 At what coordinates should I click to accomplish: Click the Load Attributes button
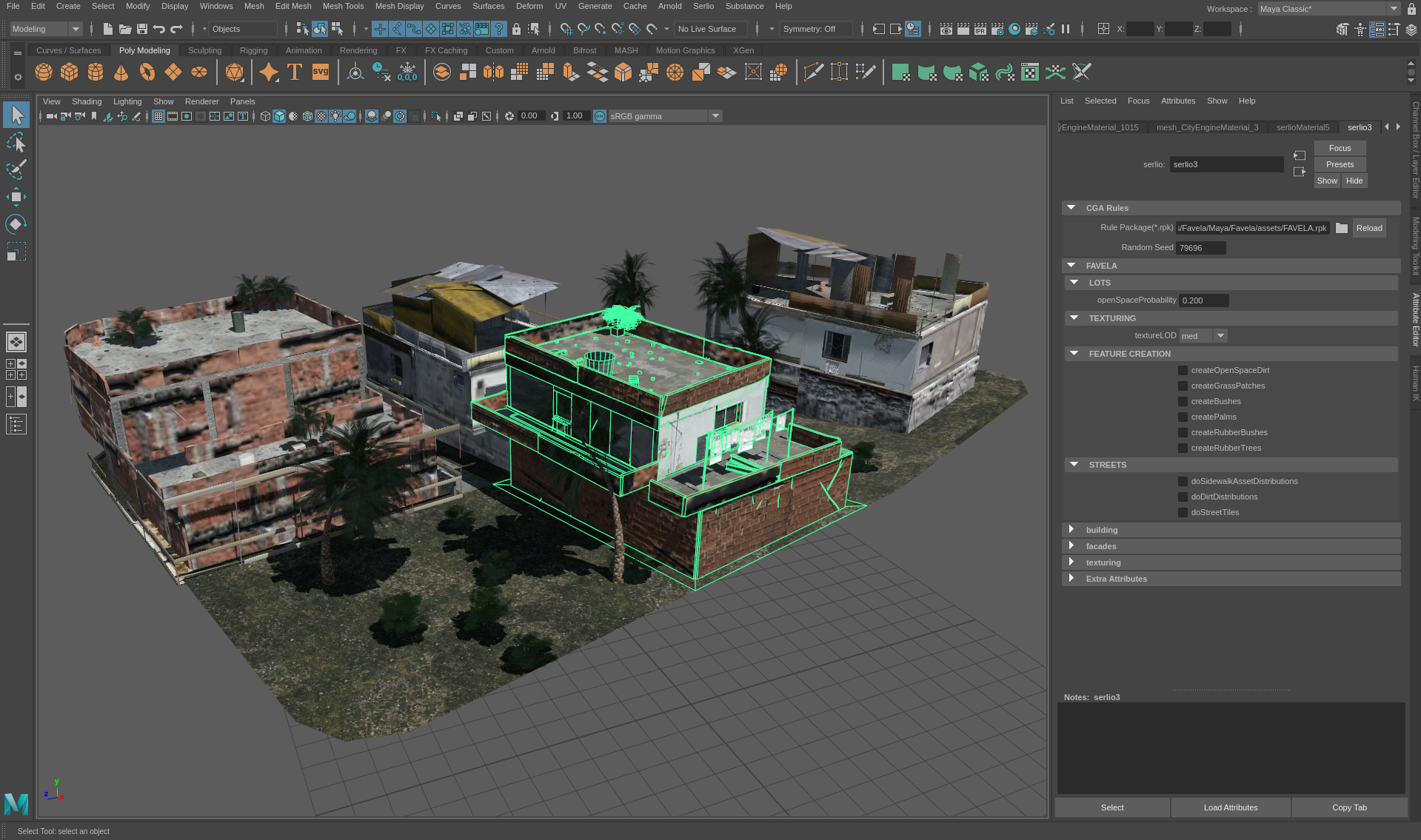[1230, 807]
